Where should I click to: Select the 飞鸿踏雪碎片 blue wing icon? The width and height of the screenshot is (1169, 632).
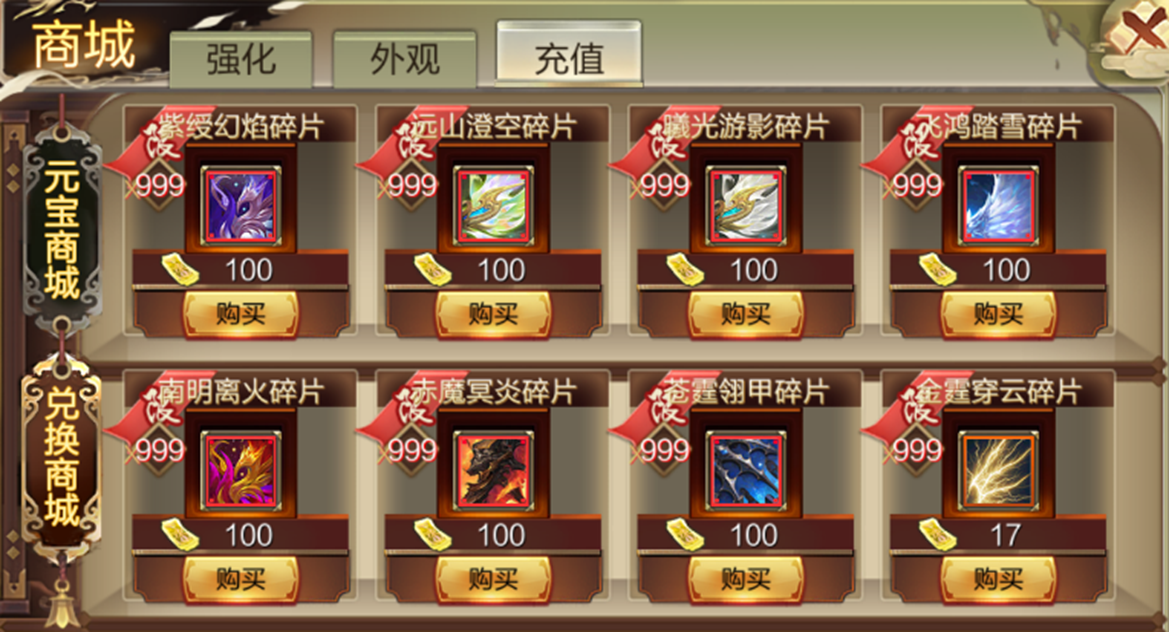[999, 205]
